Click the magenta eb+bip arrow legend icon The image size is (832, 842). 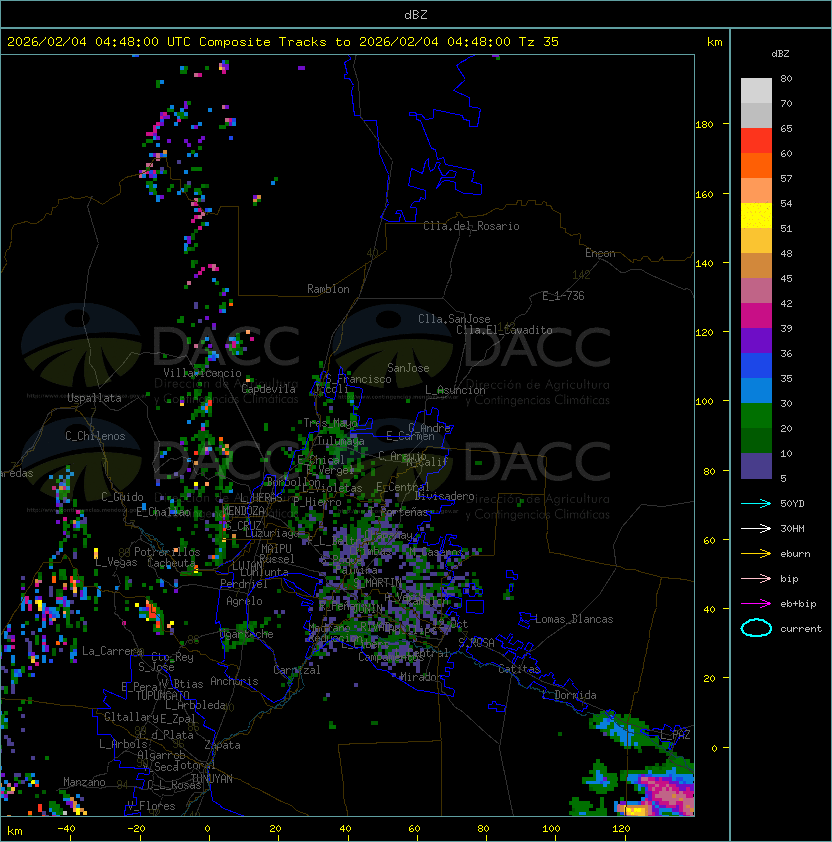(x=756, y=604)
